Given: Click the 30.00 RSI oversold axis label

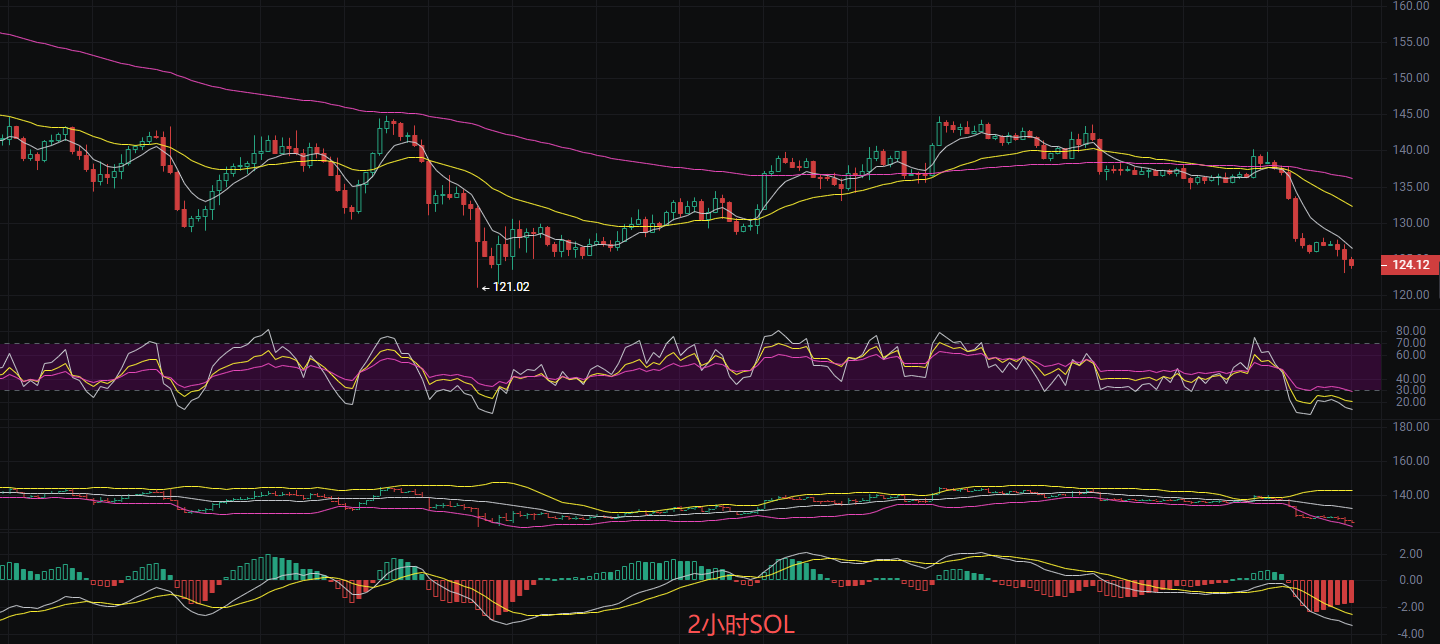Looking at the screenshot, I should 1411,390.
